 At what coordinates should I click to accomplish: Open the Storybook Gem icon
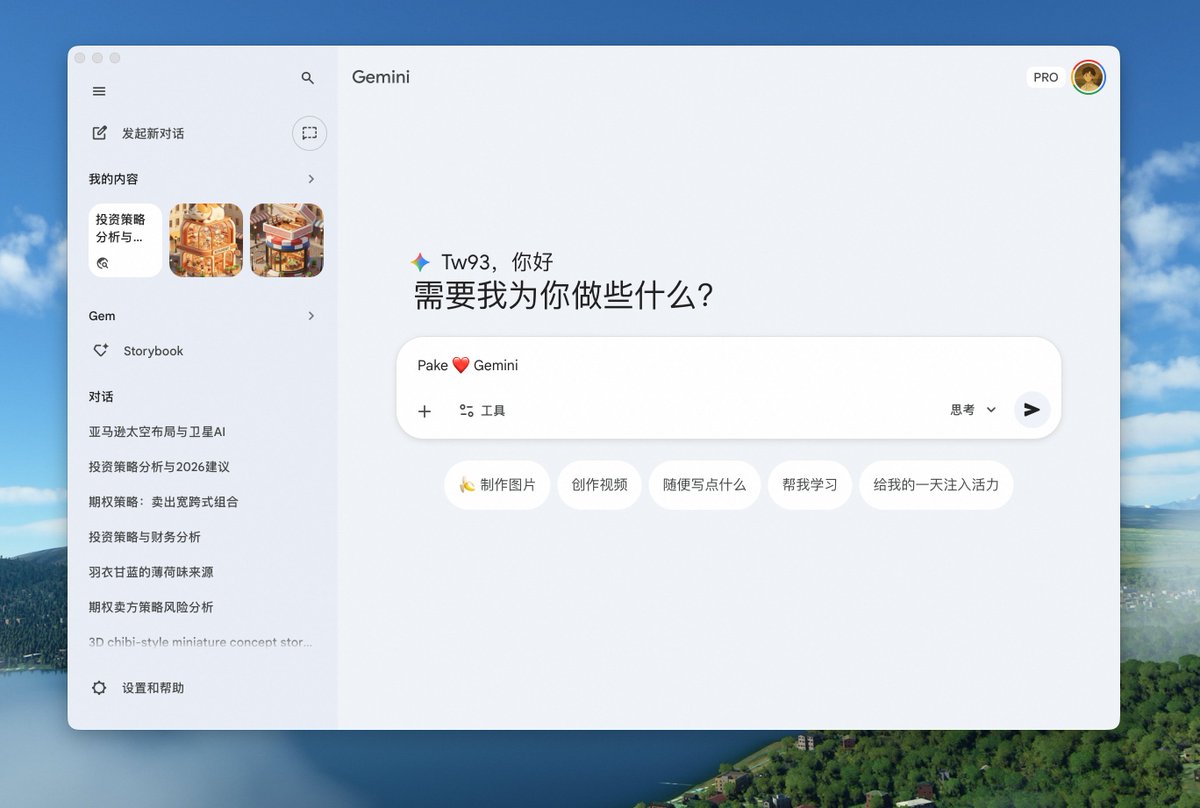(x=100, y=351)
